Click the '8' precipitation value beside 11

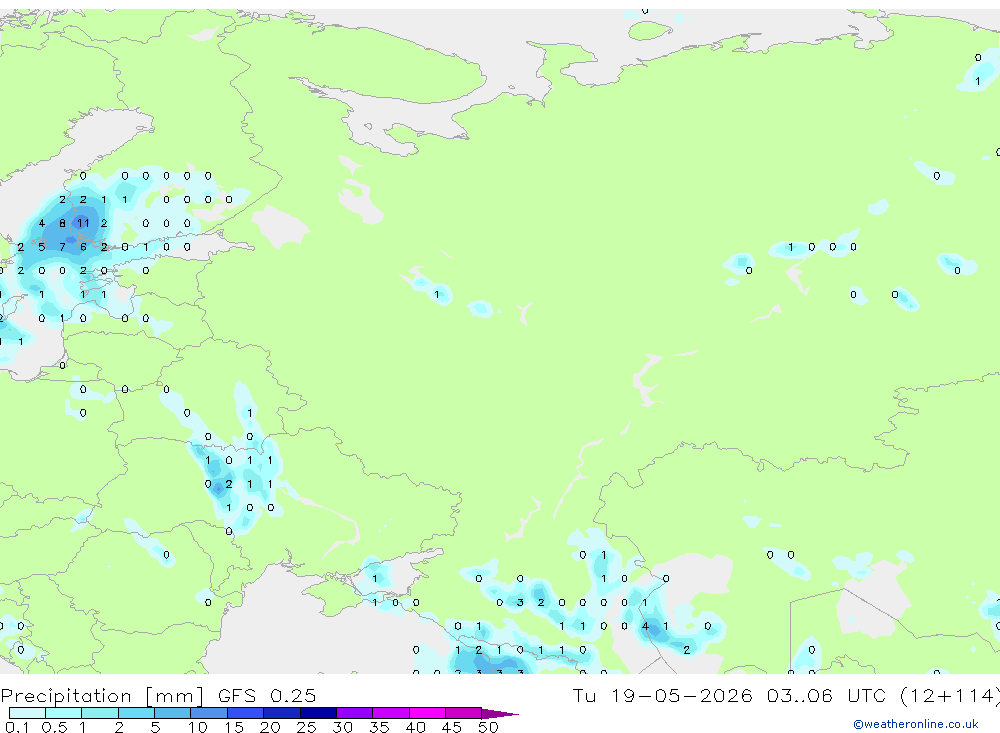pos(62,223)
